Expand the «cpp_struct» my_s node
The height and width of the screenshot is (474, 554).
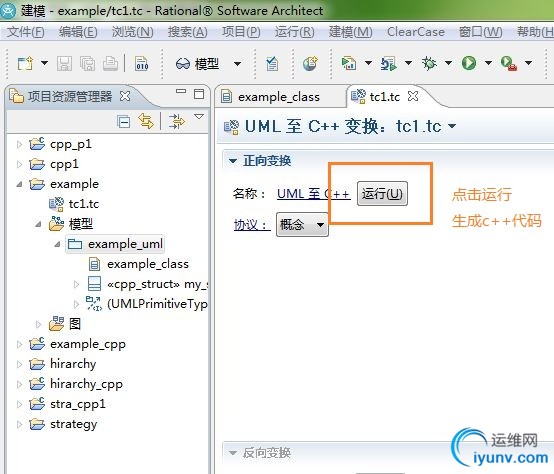[76, 284]
